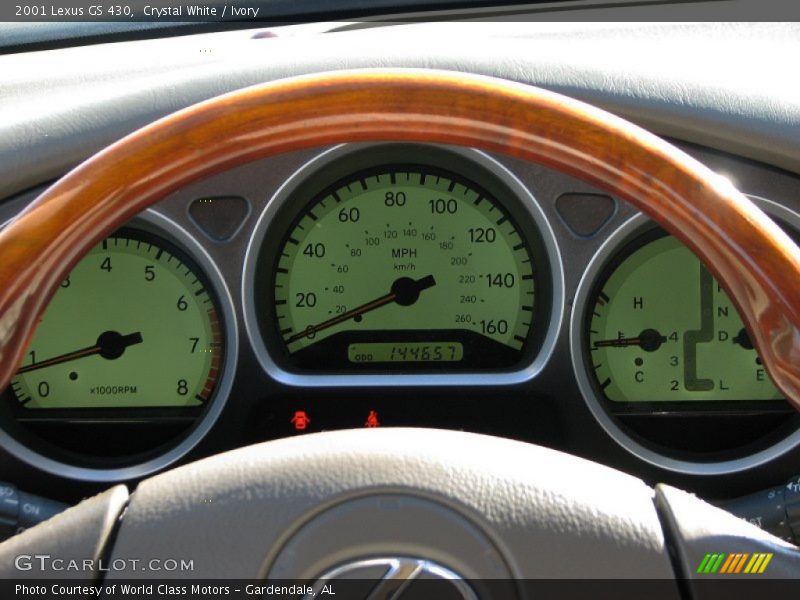Screen dimensions: 800x600
Task: Click the L position on the gear display
Action: (722, 384)
